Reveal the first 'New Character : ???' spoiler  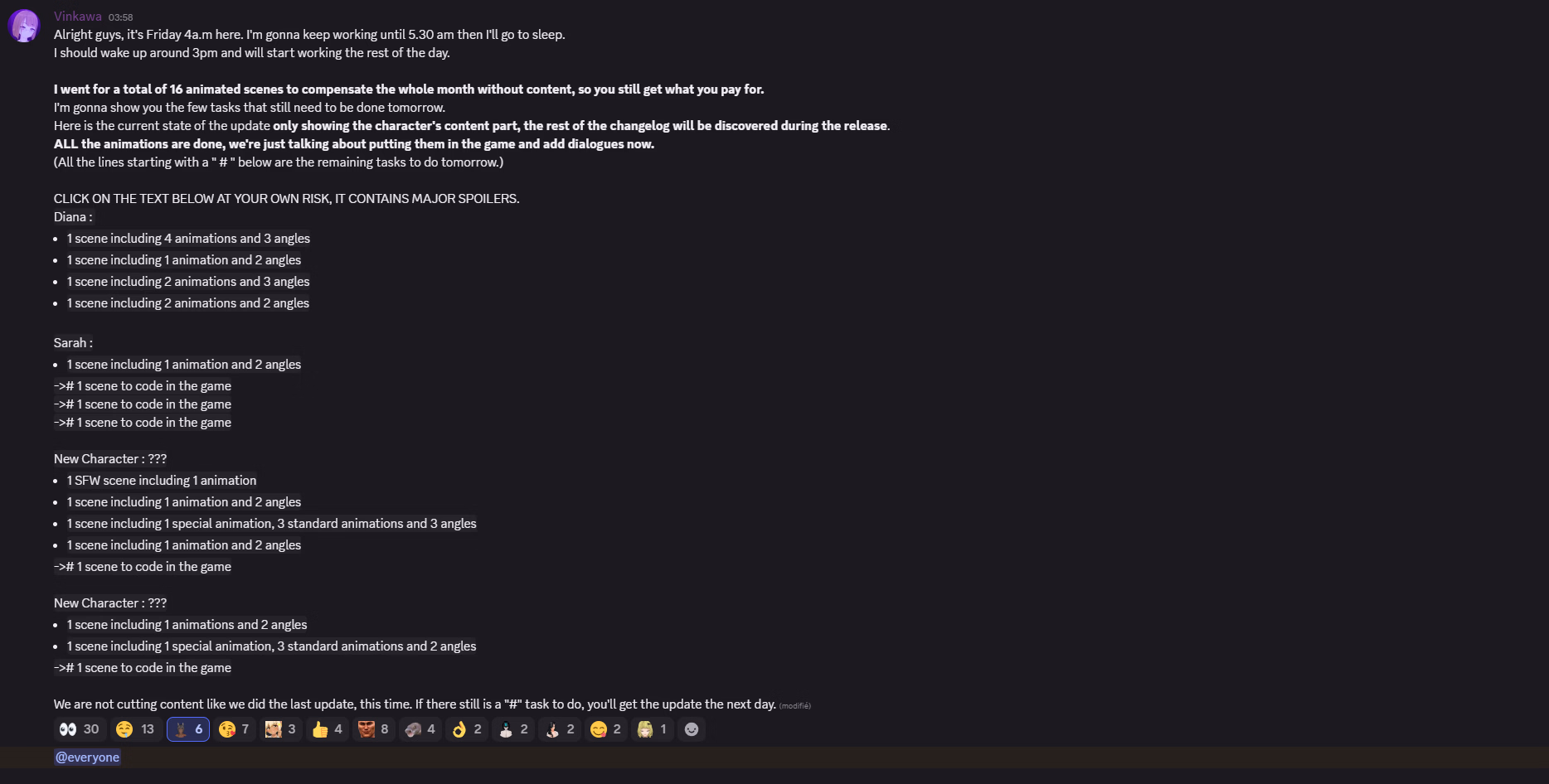click(x=110, y=459)
